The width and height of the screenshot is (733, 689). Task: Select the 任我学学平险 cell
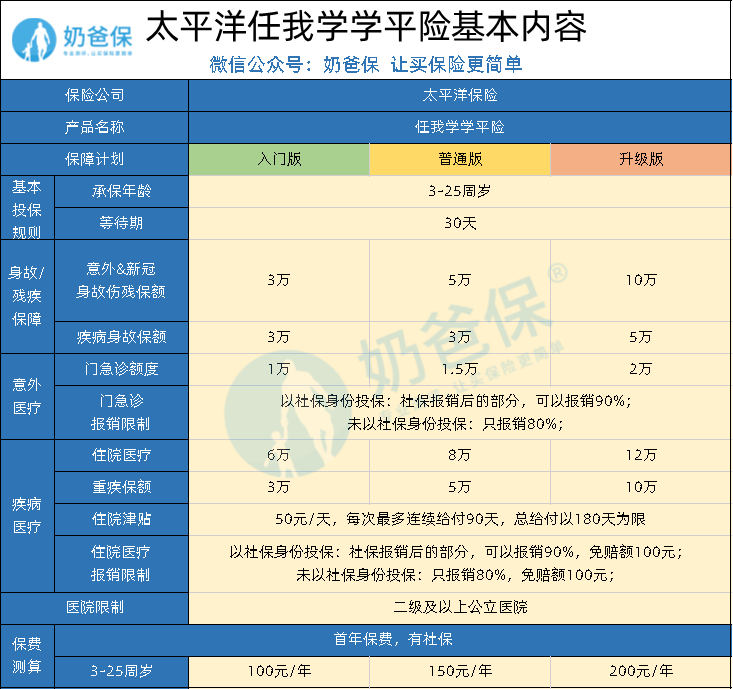(x=460, y=127)
